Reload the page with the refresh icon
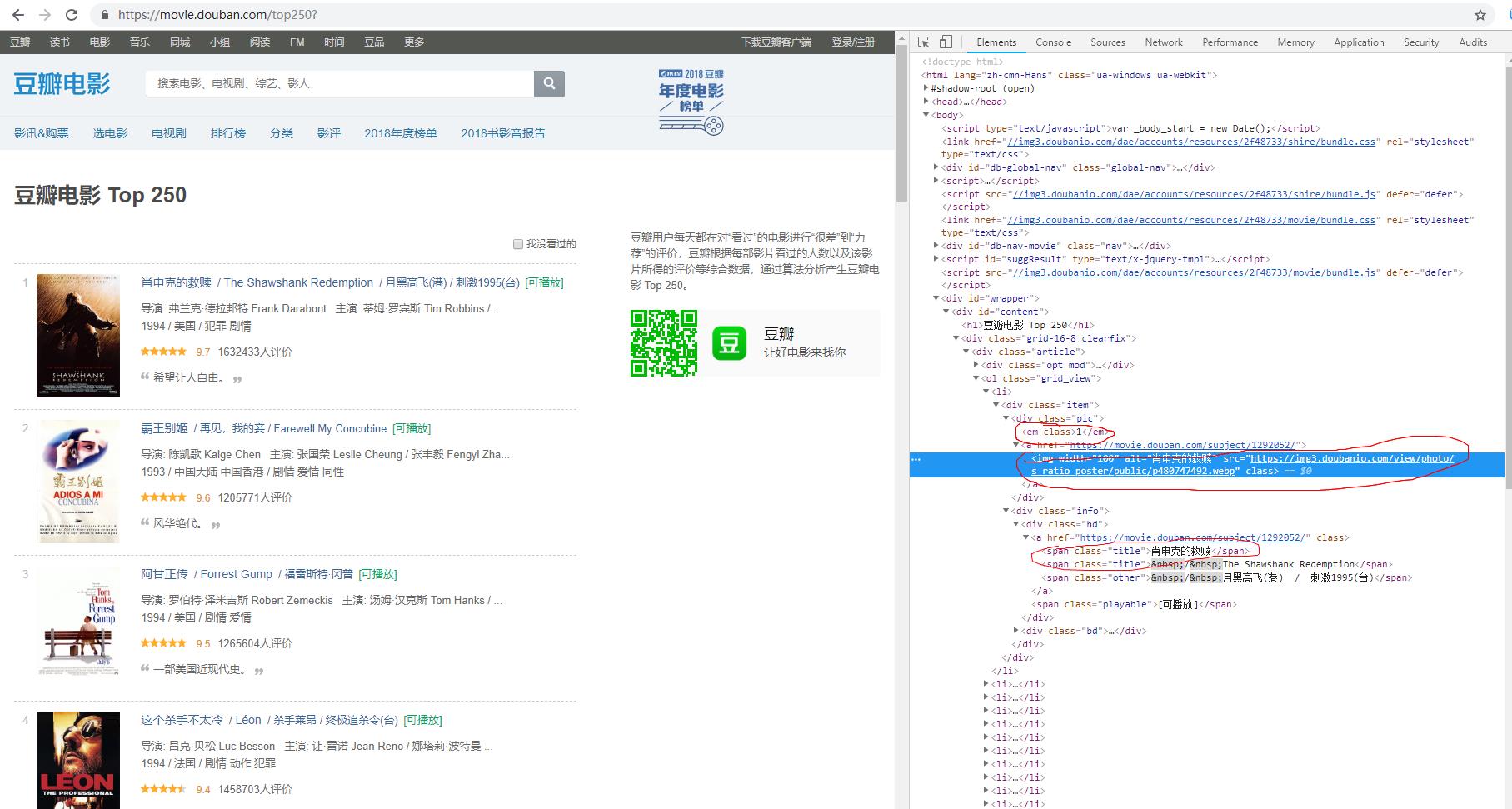Viewport: 1512px width, 809px height. [x=70, y=14]
